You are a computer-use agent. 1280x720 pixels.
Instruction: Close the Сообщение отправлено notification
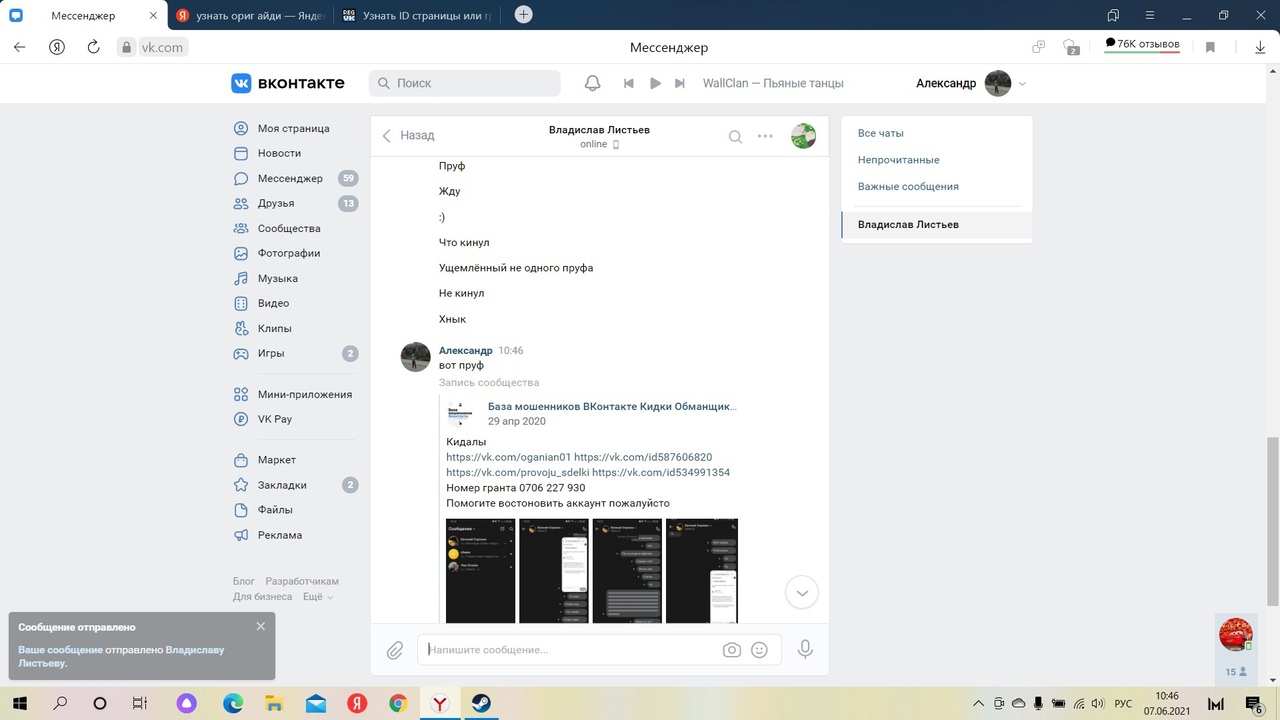260,627
